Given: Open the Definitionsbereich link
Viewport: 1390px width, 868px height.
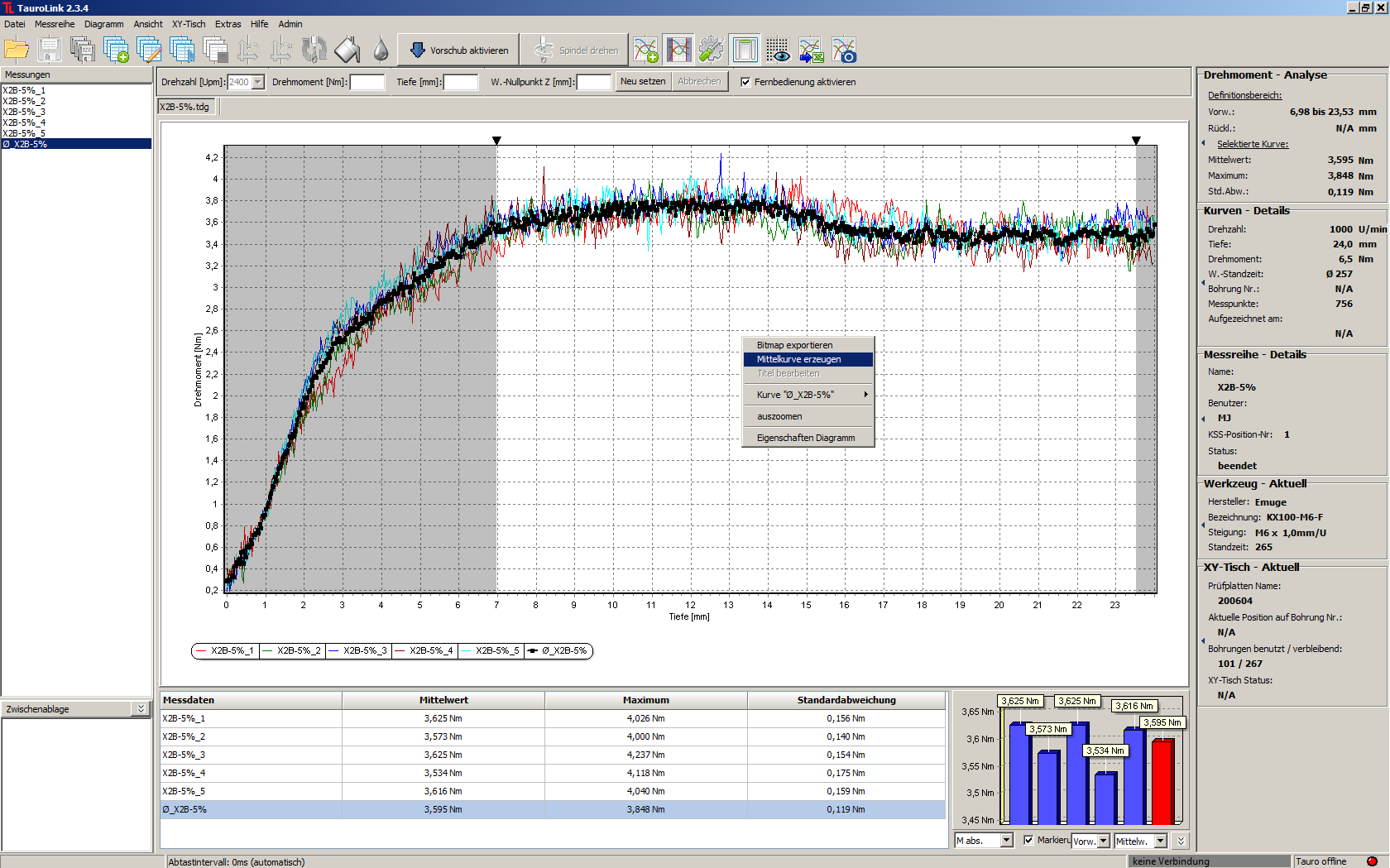Looking at the screenshot, I should (x=1244, y=95).
